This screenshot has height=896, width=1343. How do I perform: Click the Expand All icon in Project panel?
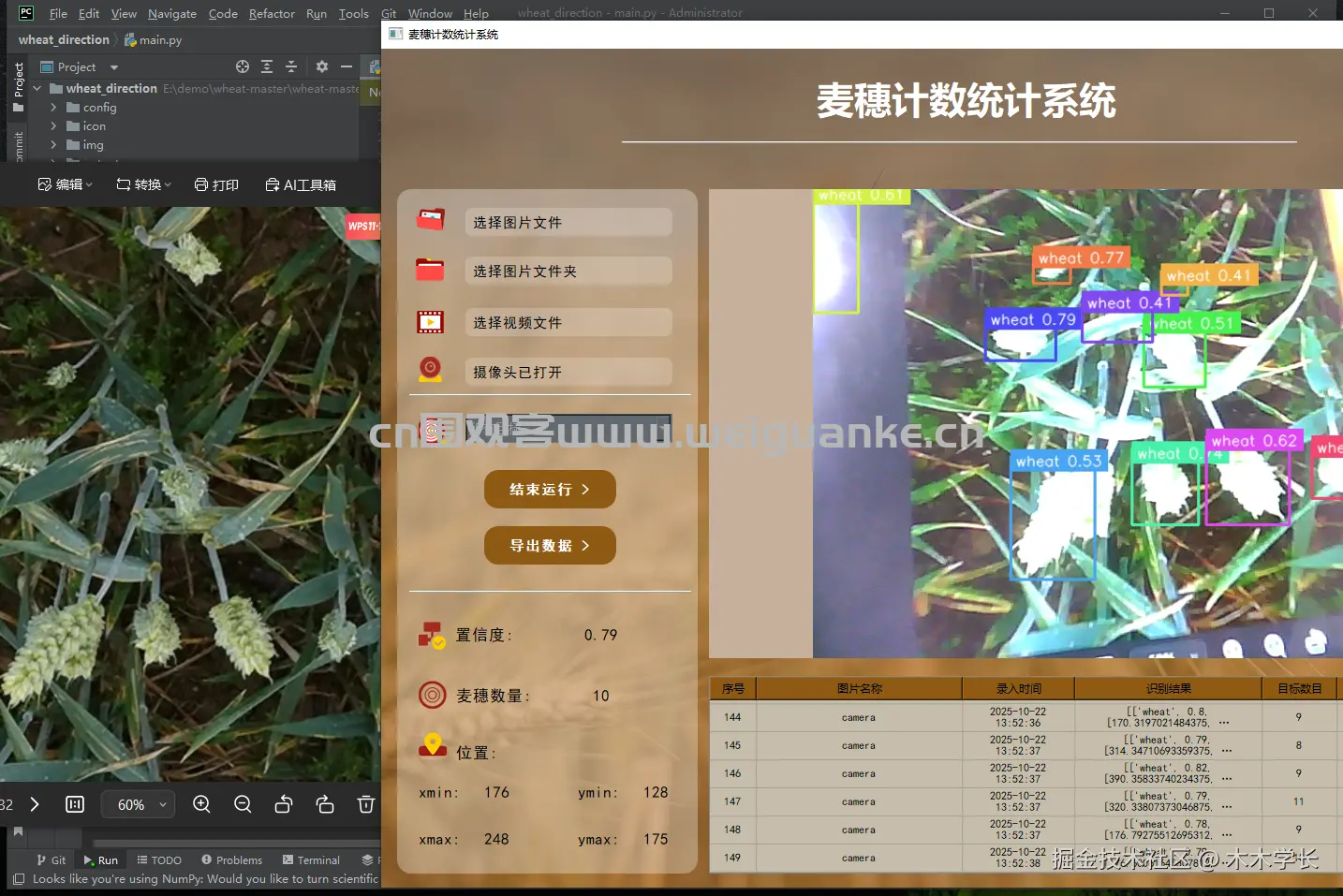(267, 66)
